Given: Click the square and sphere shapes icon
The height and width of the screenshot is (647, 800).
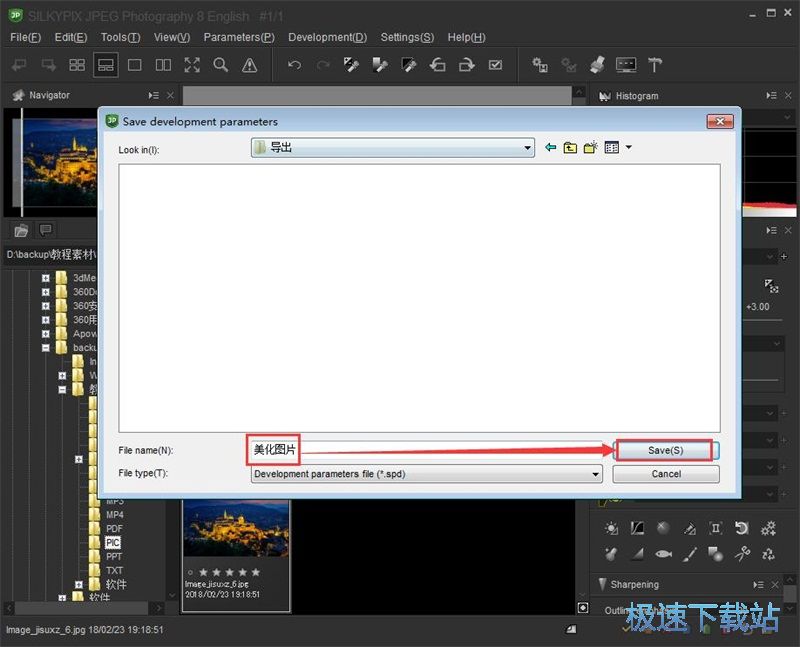Looking at the screenshot, I should [715, 554].
